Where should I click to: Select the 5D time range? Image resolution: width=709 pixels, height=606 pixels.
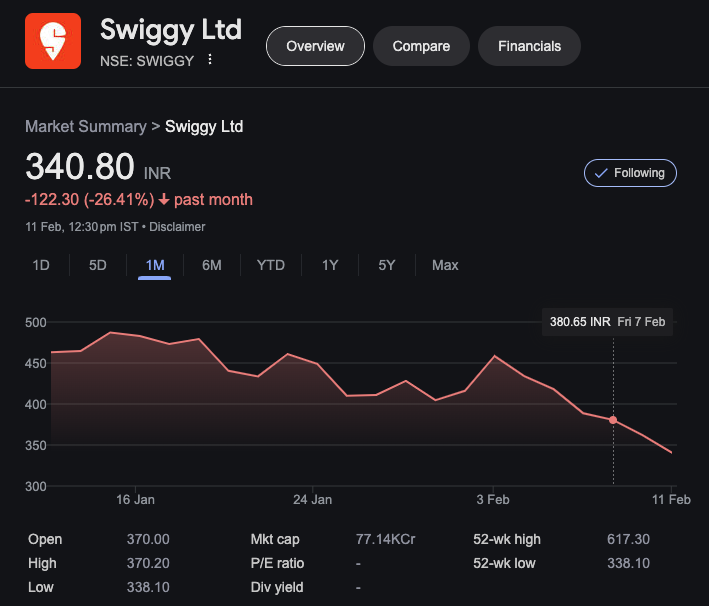[x=97, y=265]
